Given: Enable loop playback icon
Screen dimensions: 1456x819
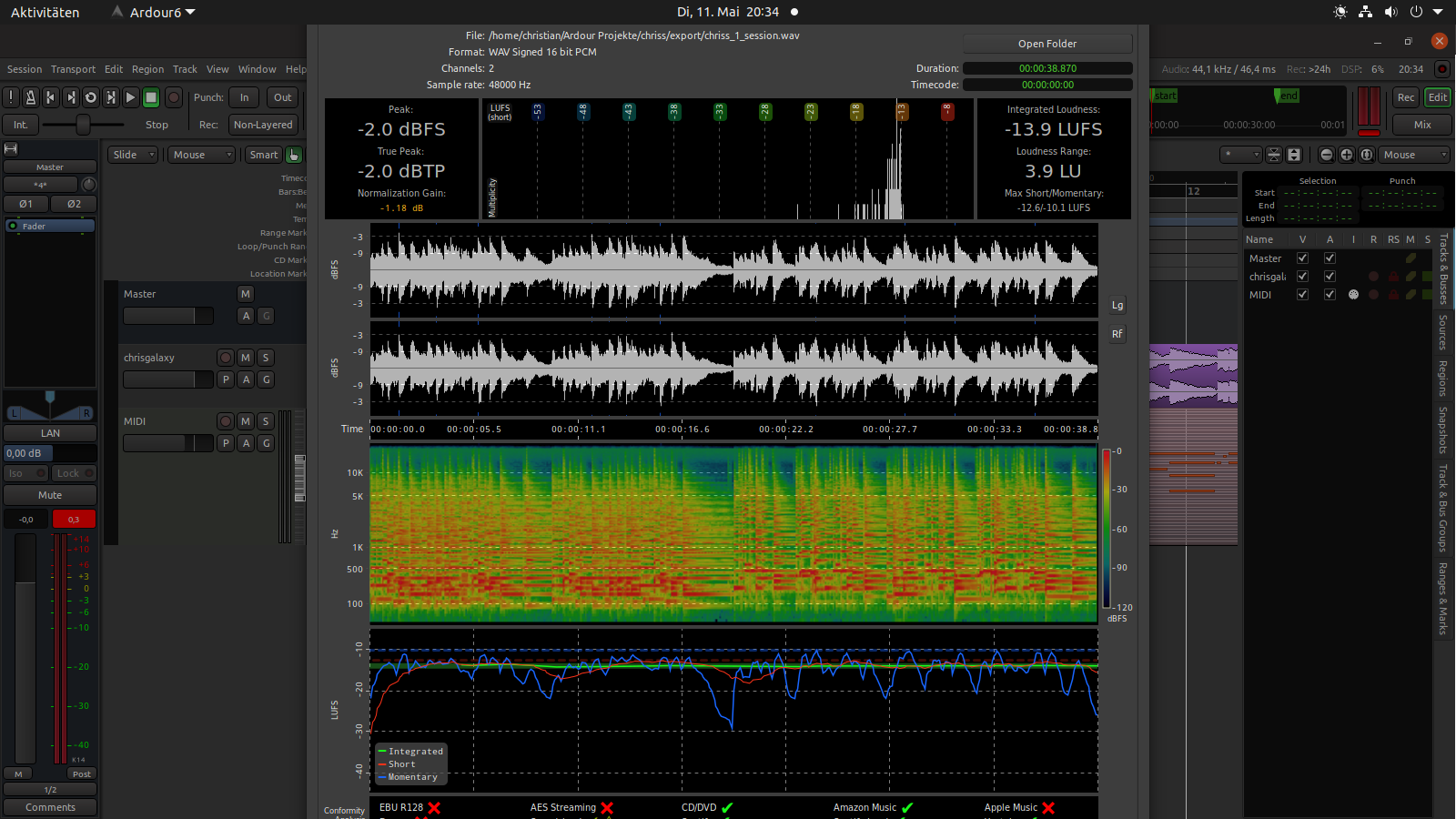Looking at the screenshot, I should (91, 97).
